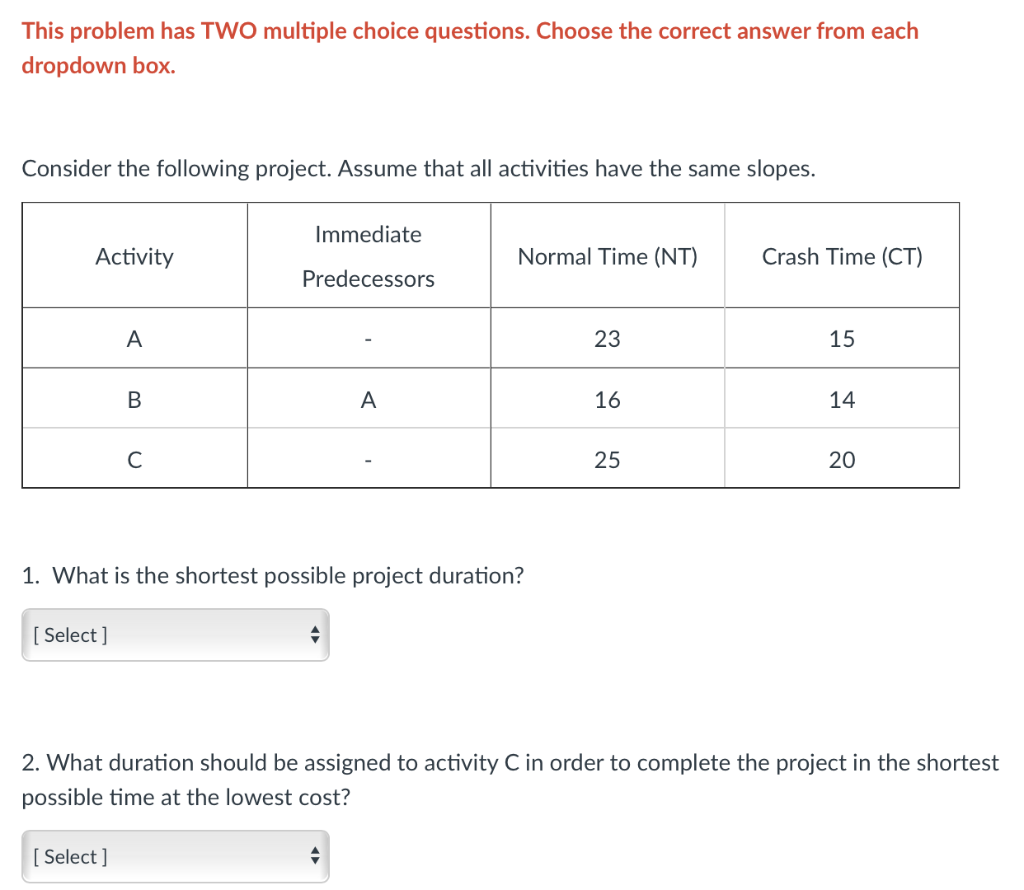This screenshot has height=890, width=1024.
Task: Select the Activity column header
Action: 134,256
